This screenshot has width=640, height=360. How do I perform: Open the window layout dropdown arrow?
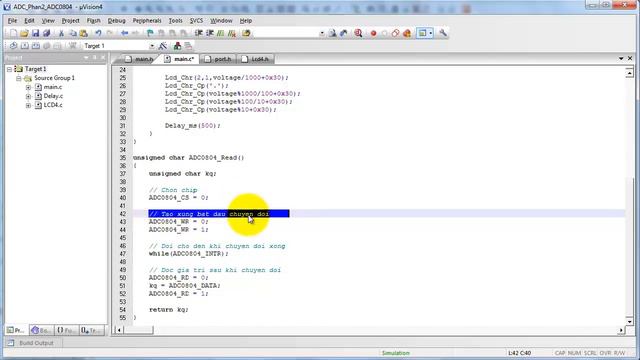tap(431, 33)
